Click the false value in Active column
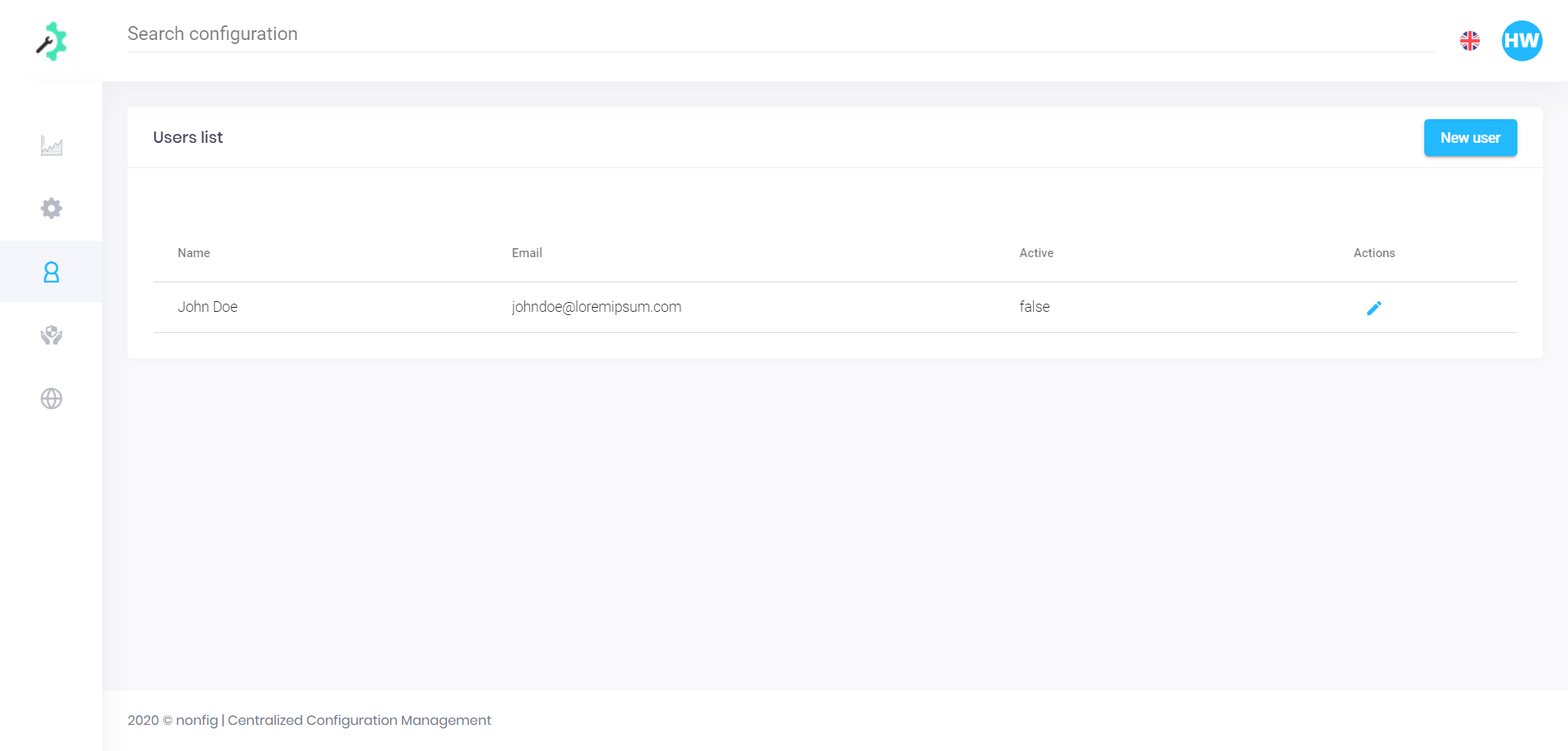Viewport: 1568px width, 751px height. (x=1035, y=307)
